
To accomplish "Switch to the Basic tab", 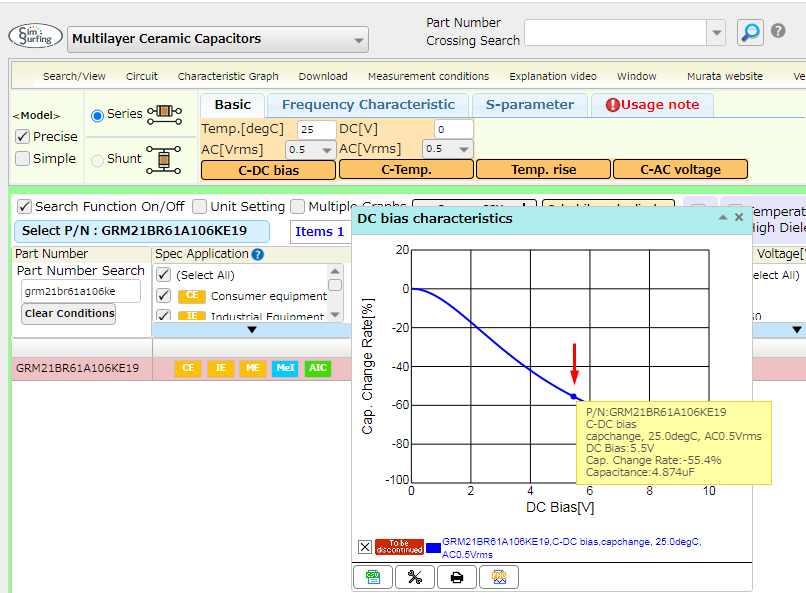I will (233, 105).
